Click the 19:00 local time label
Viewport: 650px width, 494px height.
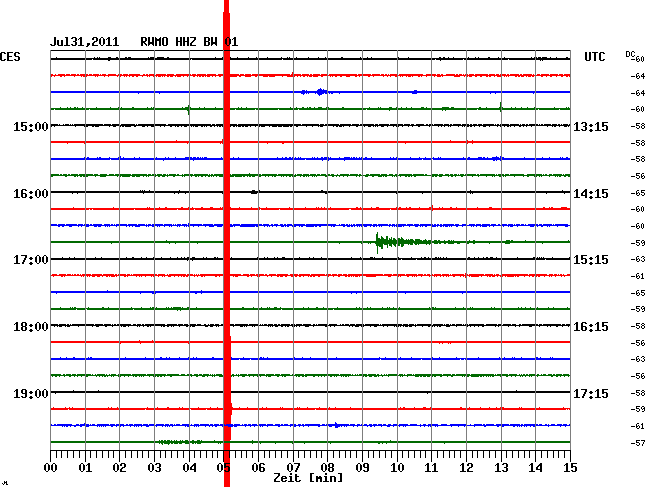31,393
